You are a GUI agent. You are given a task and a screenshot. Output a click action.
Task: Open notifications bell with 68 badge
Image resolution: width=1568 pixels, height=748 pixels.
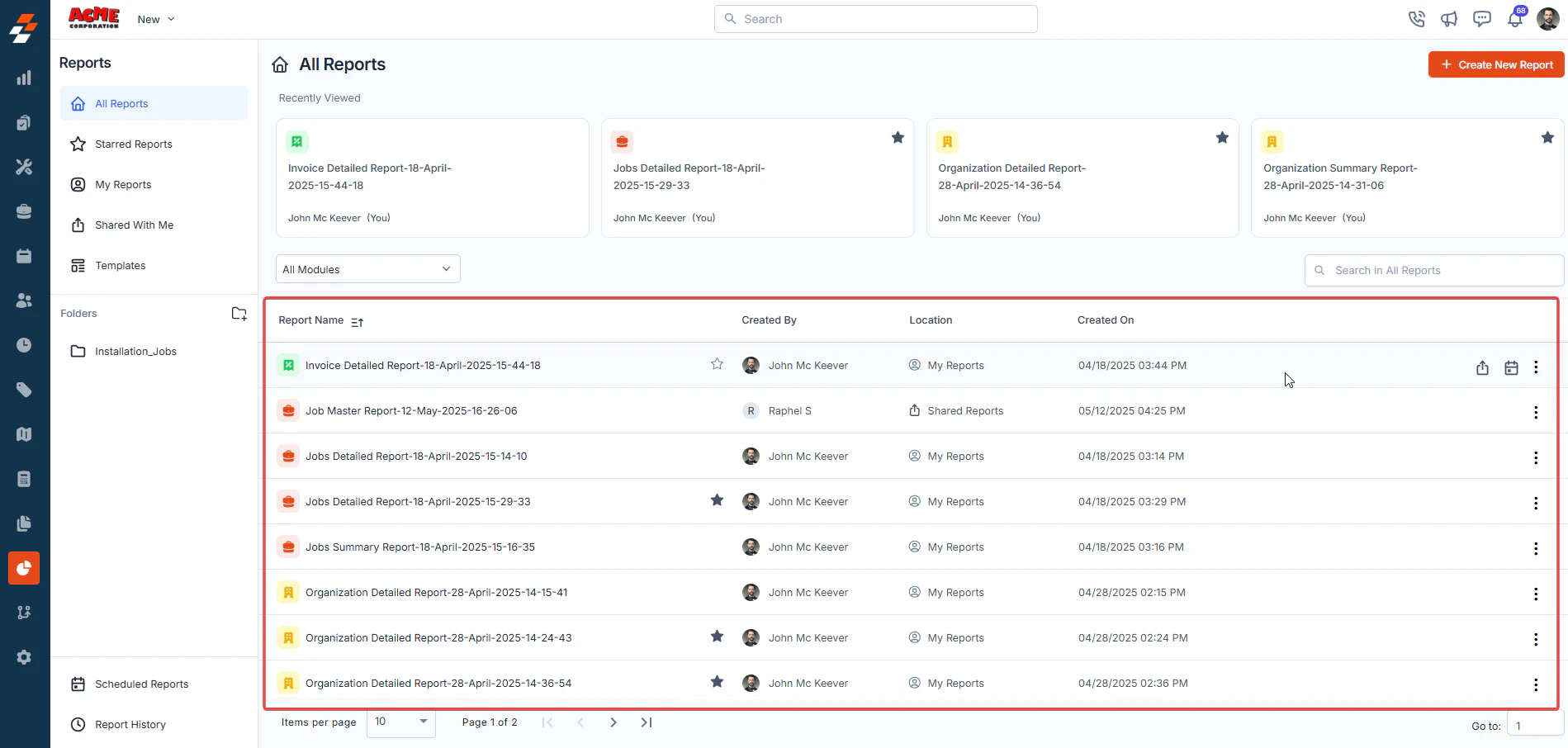click(1515, 18)
